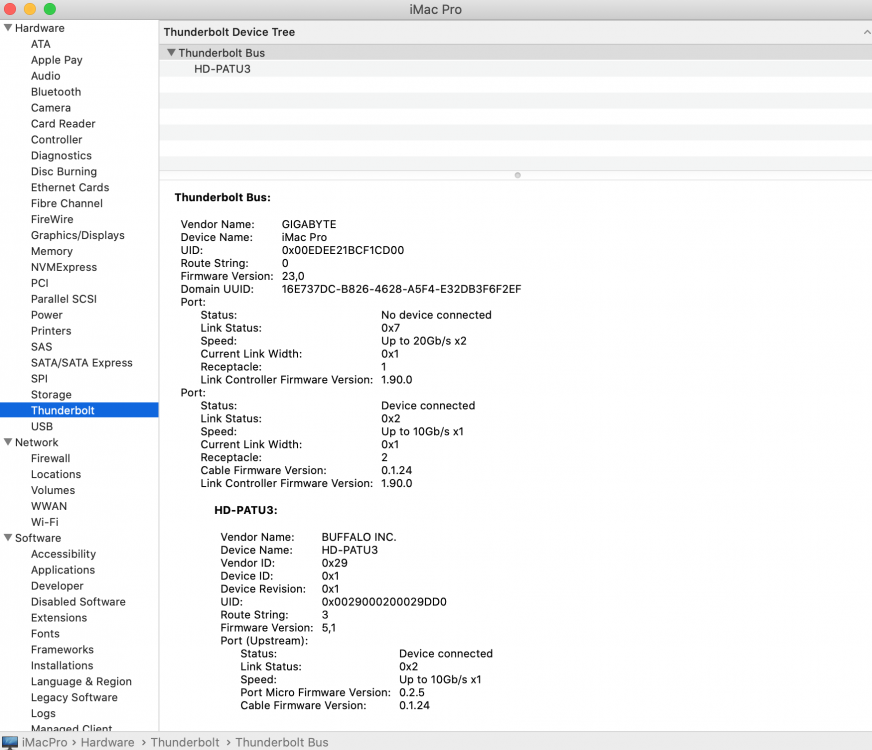The image size is (872, 750).
Task: Click the Domain UUID value text
Action: point(401,289)
